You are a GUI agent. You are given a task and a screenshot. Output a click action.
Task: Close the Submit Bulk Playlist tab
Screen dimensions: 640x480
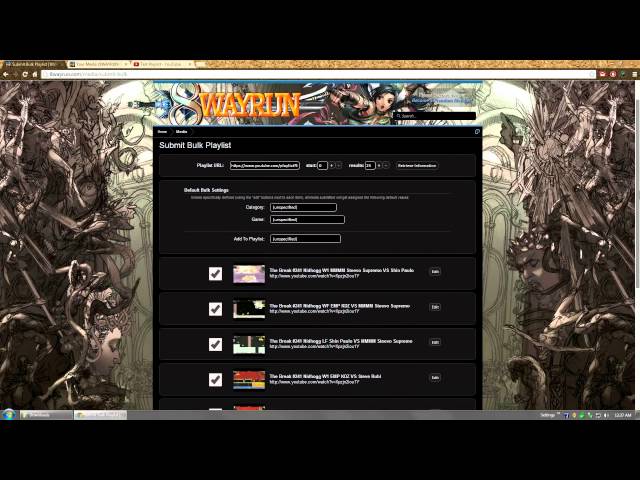[62, 64]
